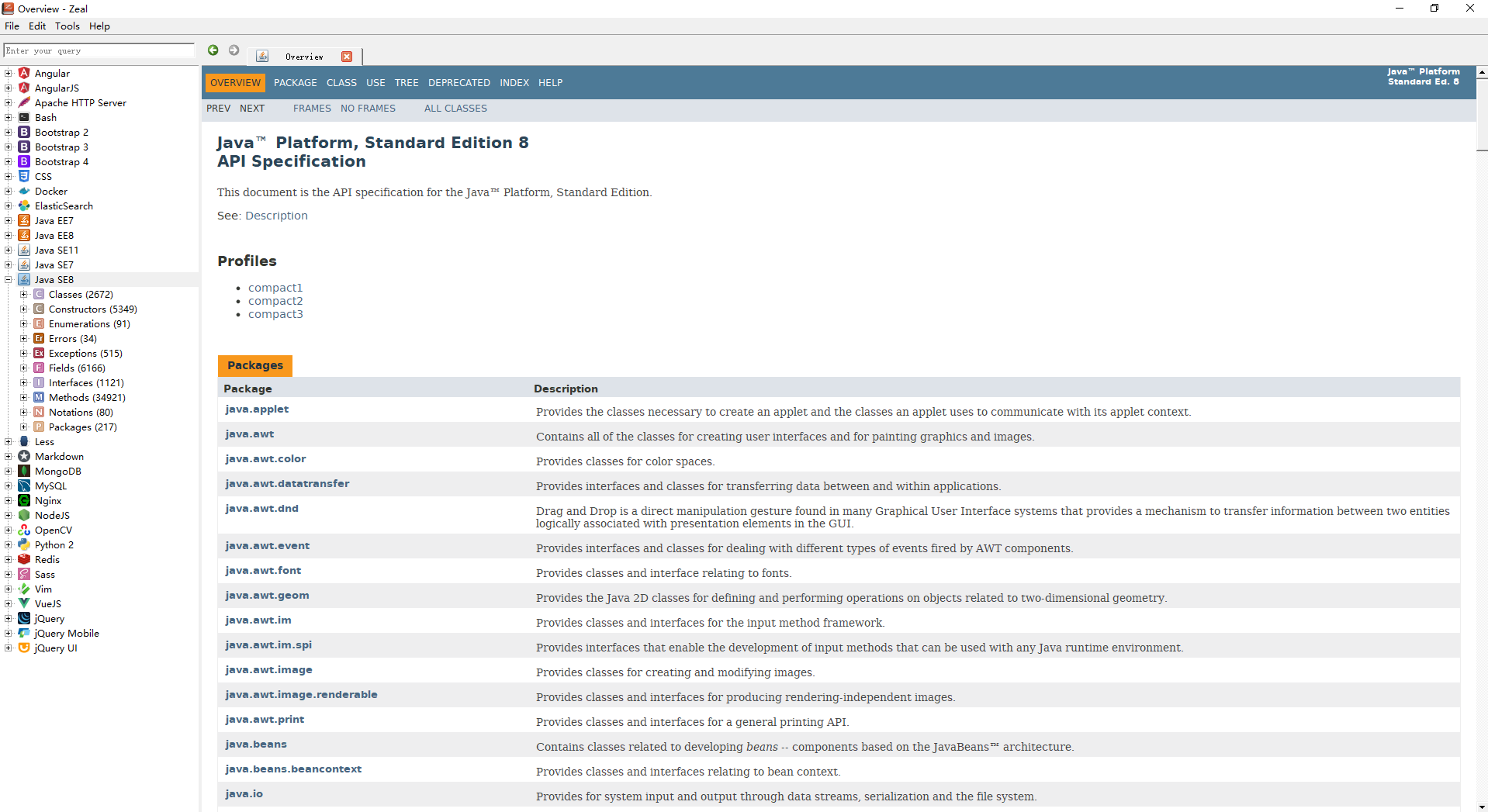
Task: Click the ALL CLASSES link
Action: [455, 109]
